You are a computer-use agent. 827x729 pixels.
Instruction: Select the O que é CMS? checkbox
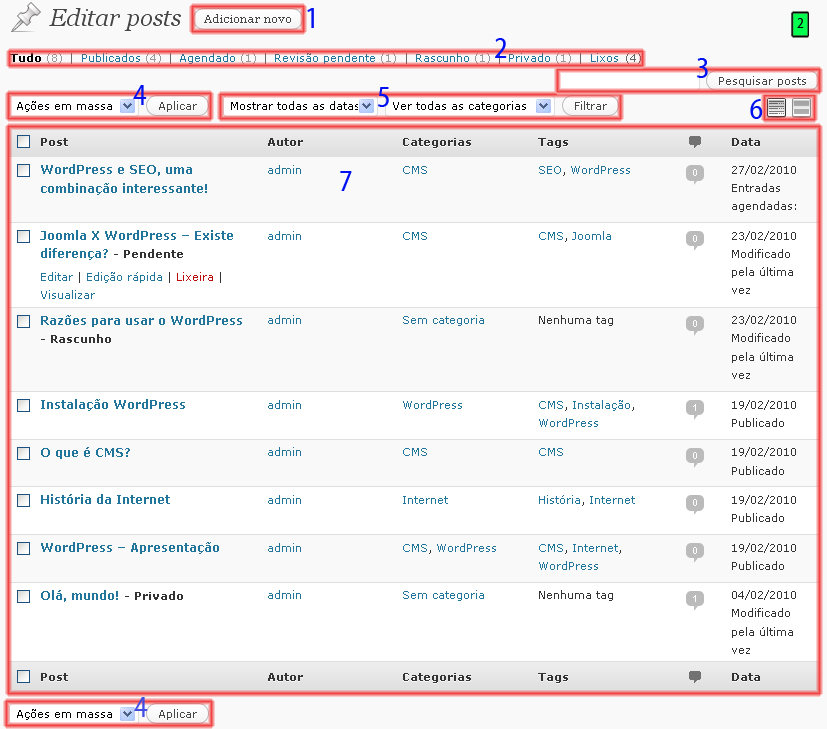tap(24, 453)
